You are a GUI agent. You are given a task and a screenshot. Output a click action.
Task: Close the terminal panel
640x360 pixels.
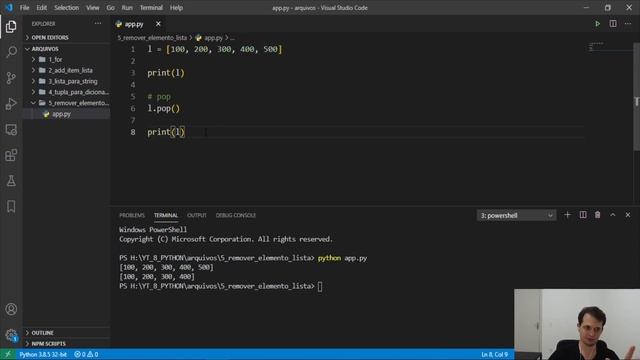coord(628,215)
